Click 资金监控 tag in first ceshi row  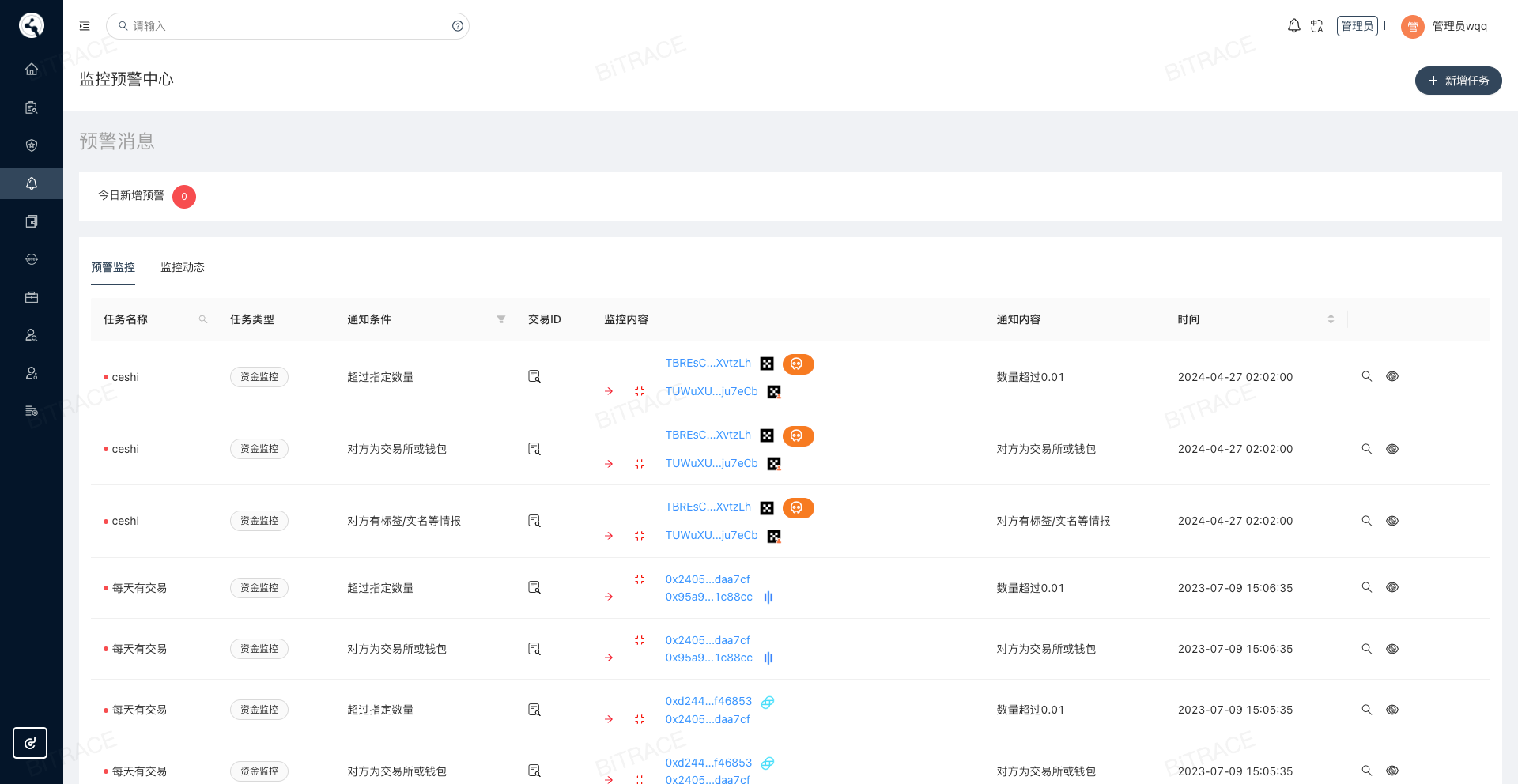pos(259,377)
